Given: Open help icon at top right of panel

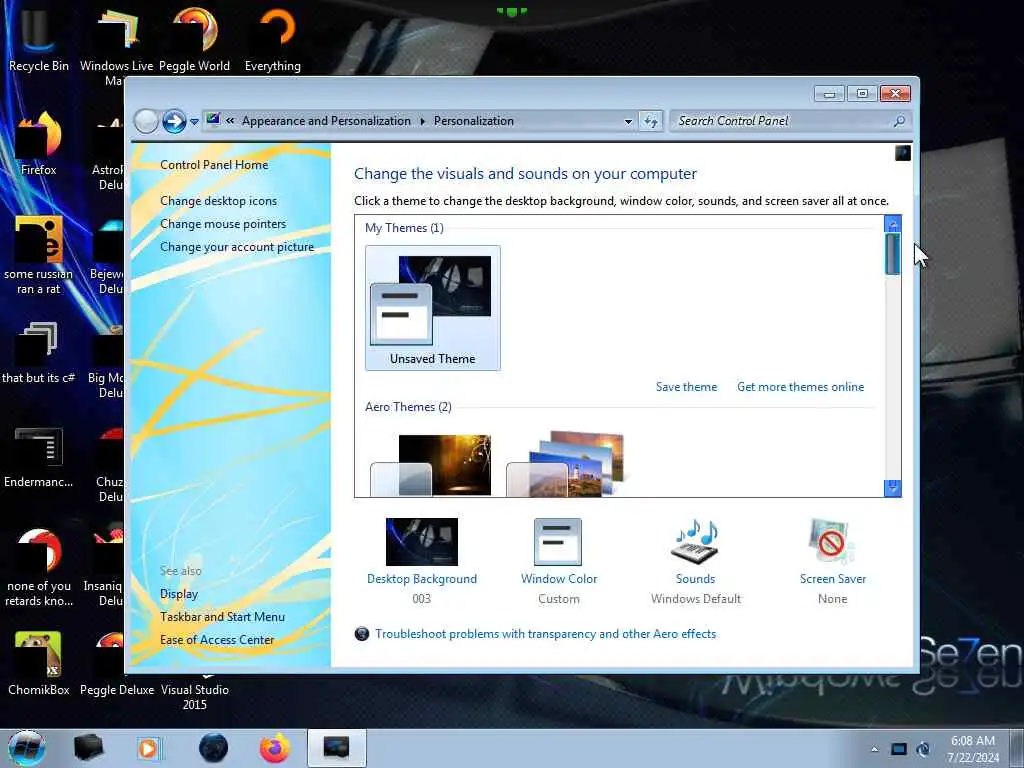Looking at the screenshot, I should click(903, 153).
